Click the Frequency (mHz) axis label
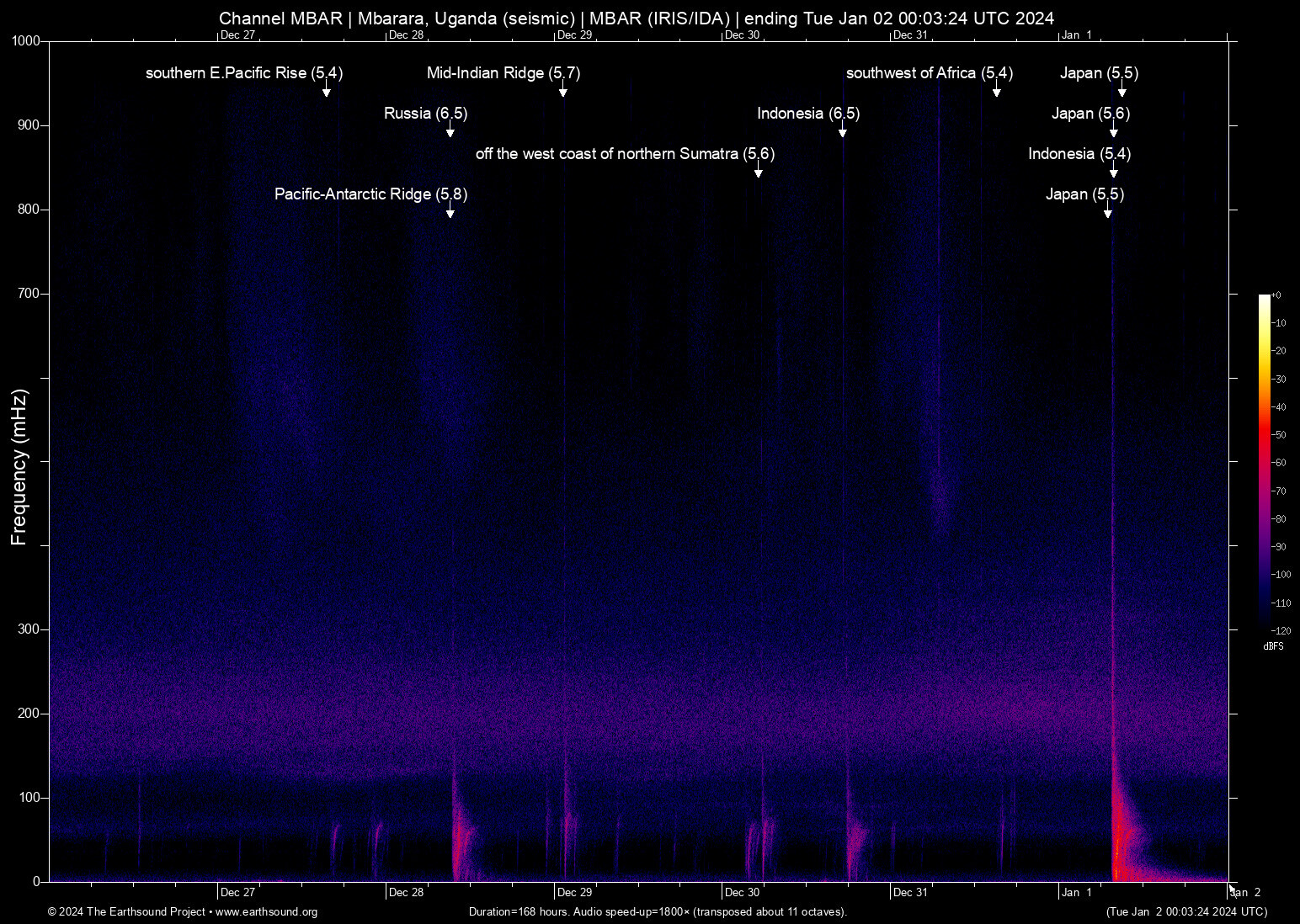 tap(19, 467)
